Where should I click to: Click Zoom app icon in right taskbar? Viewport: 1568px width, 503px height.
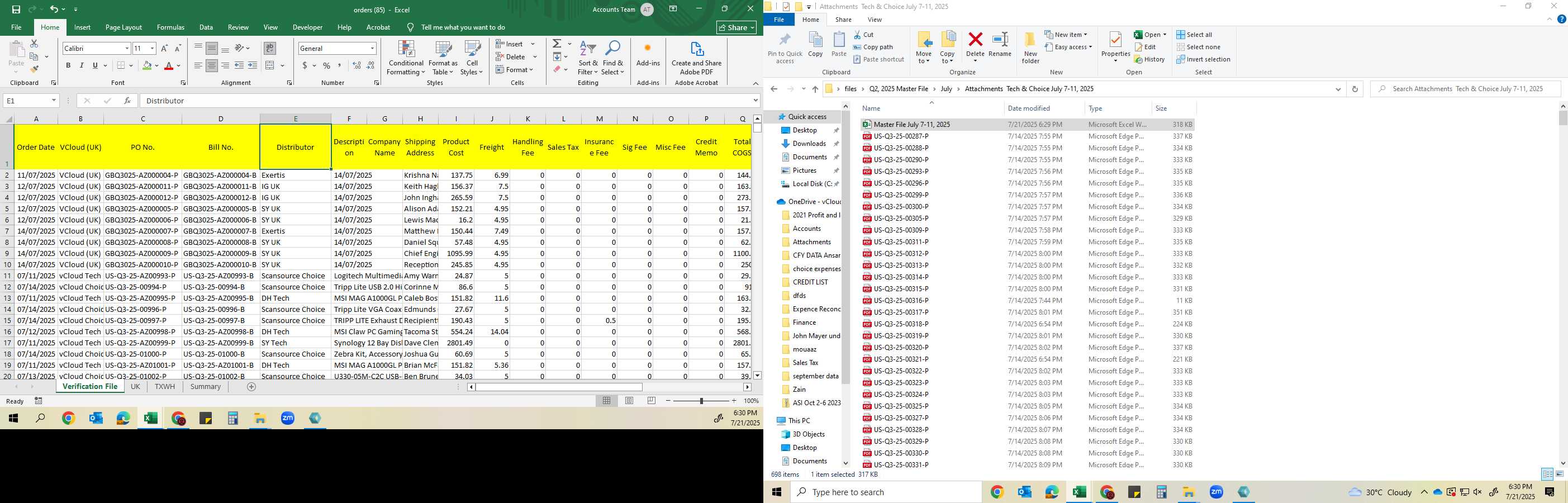tap(1216, 492)
